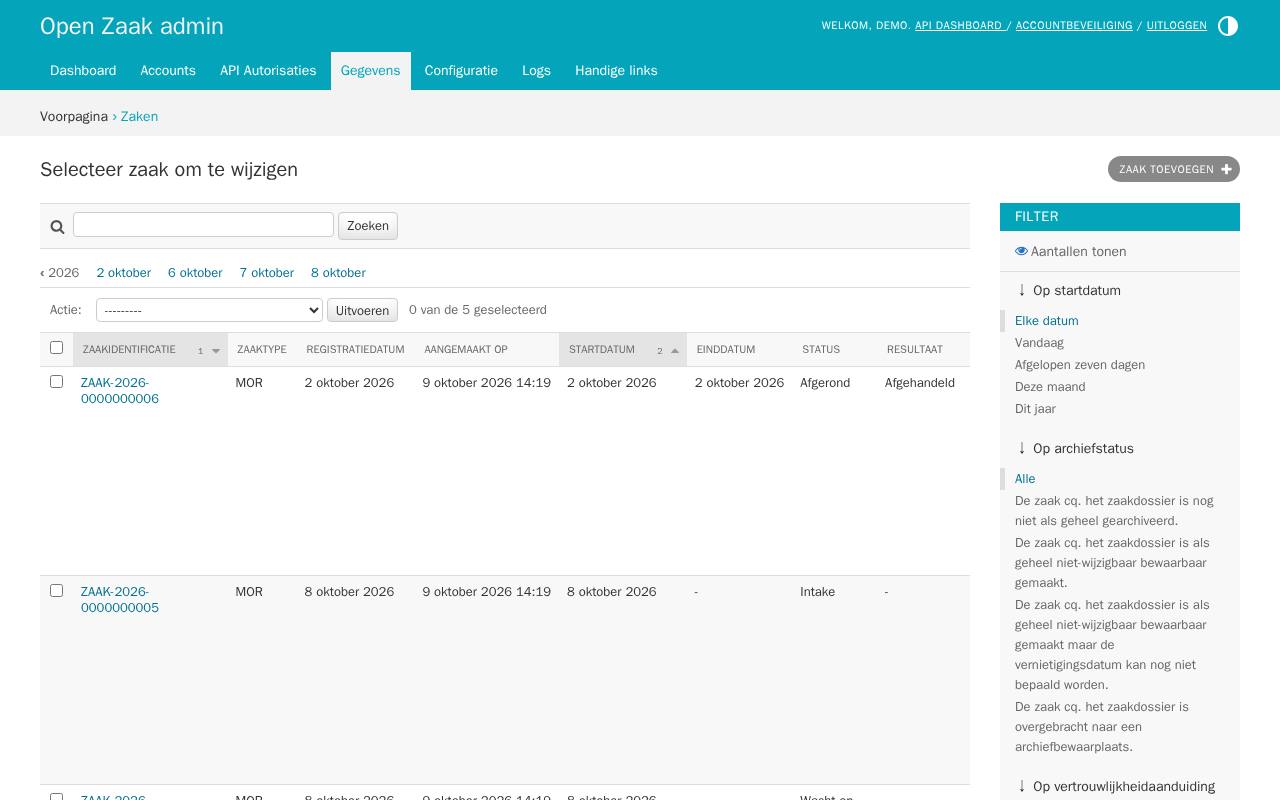
Task: Filter by date 7 oktober
Action: coord(267,272)
